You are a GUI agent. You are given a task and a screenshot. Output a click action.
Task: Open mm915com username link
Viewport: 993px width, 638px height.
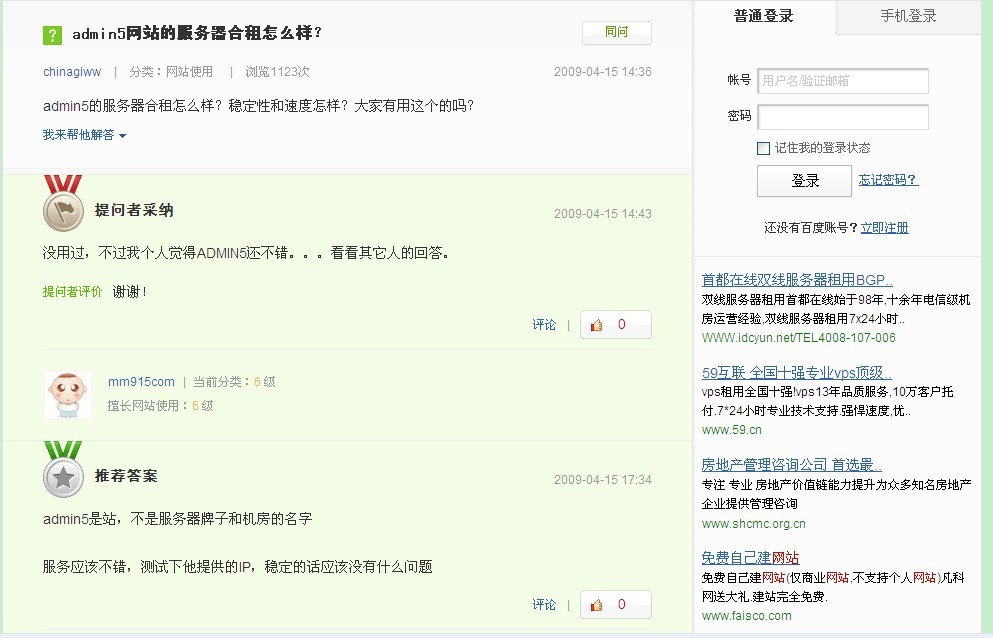pos(141,382)
